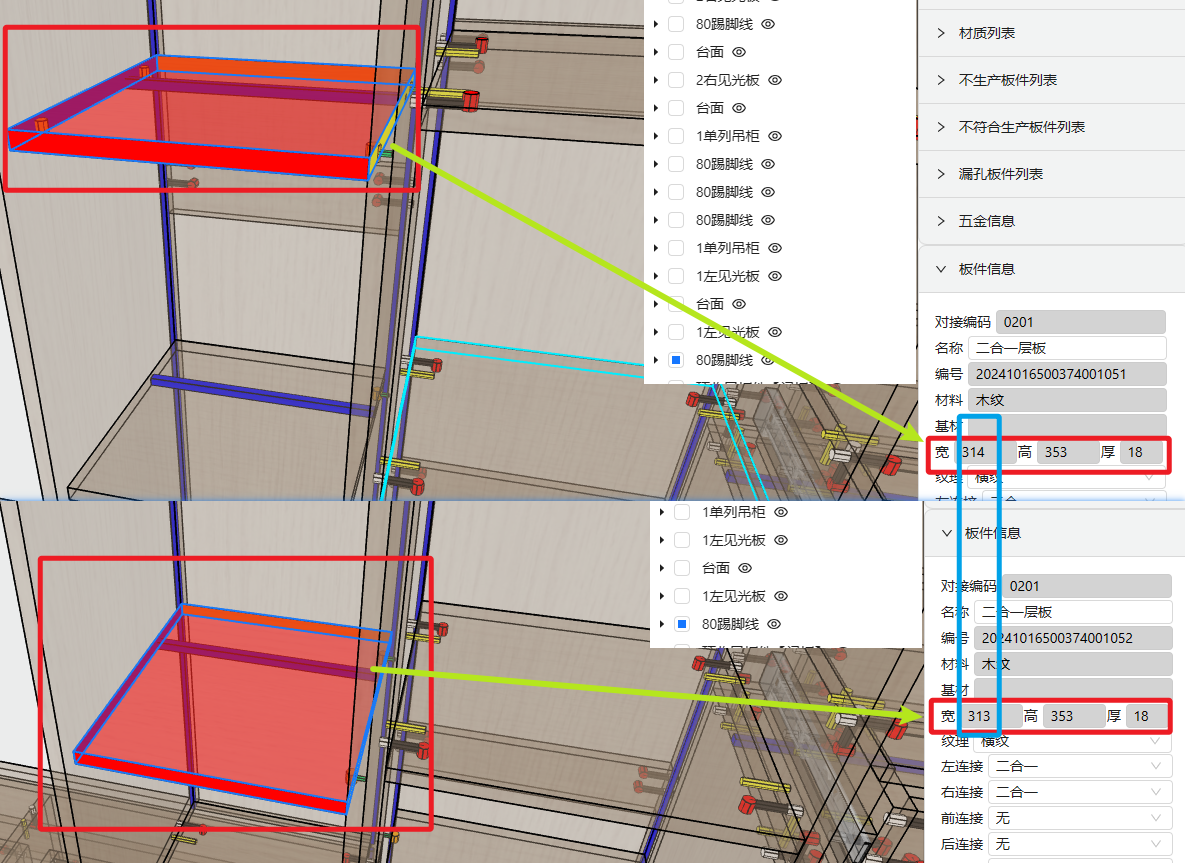Click the 宽 field showing 313
The width and height of the screenshot is (1185, 863).
pos(990,716)
